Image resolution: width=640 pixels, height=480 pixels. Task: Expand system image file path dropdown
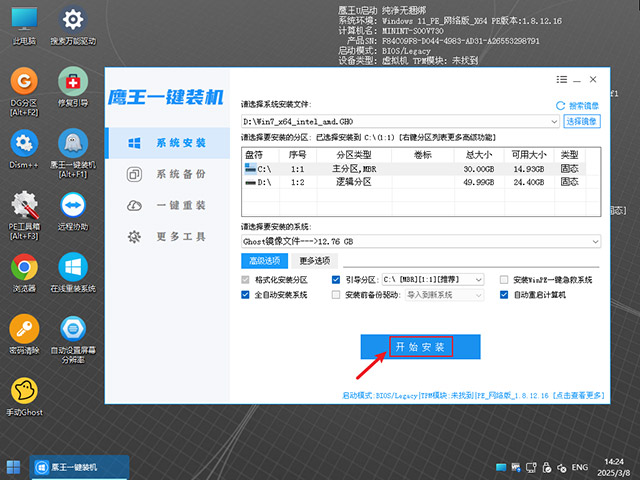(x=554, y=122)
